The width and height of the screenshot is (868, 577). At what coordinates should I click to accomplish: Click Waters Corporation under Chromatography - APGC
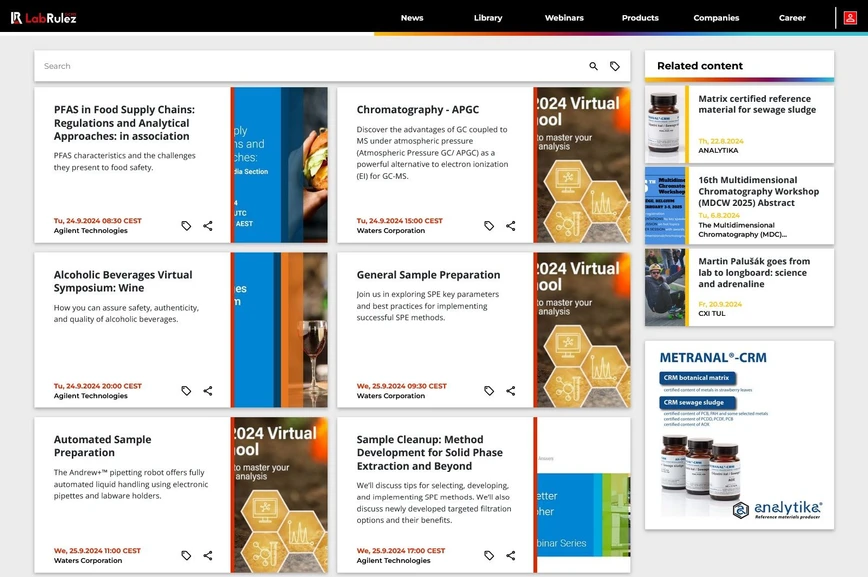391,230
